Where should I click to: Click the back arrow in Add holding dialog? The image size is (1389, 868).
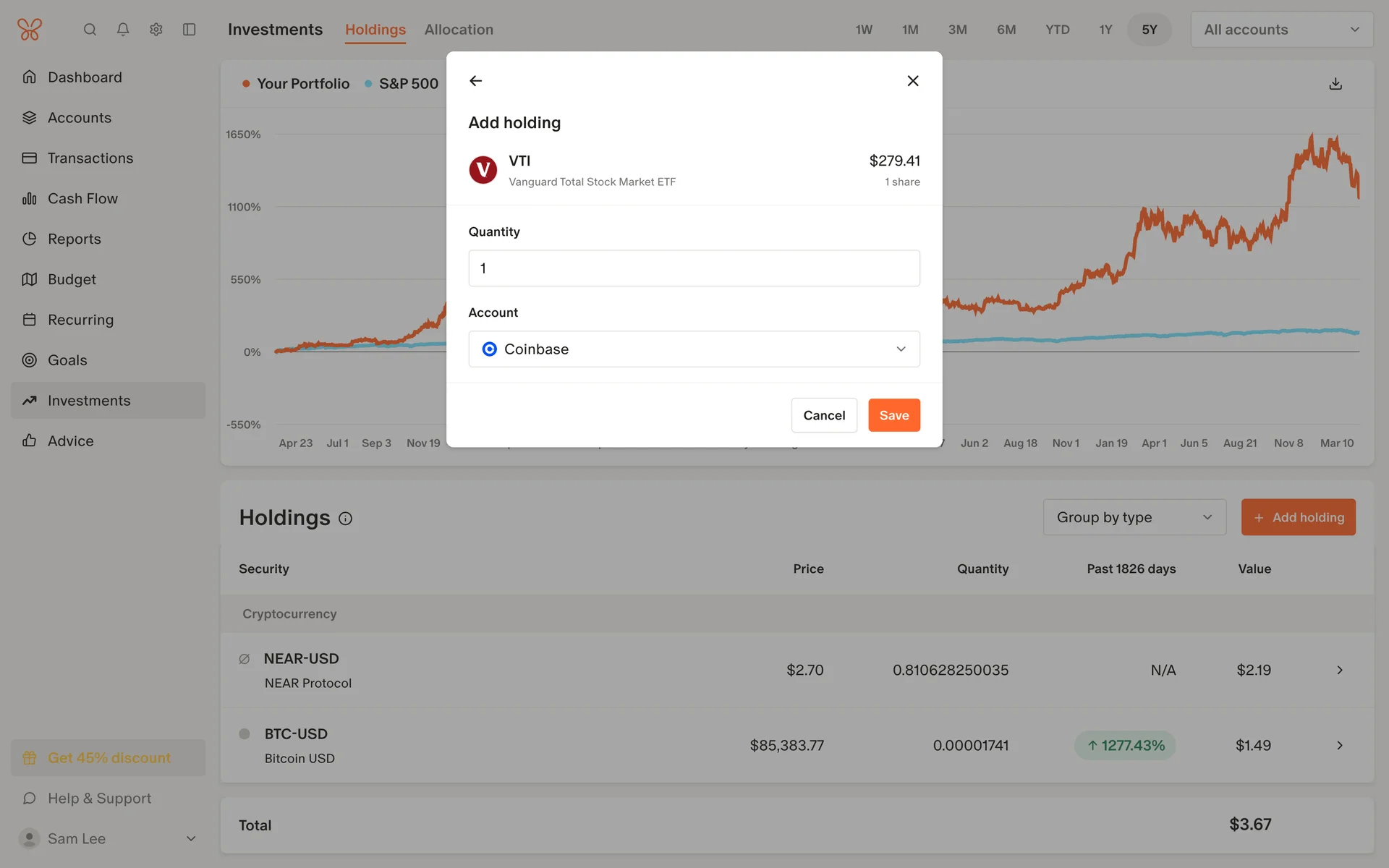[475, 81]
